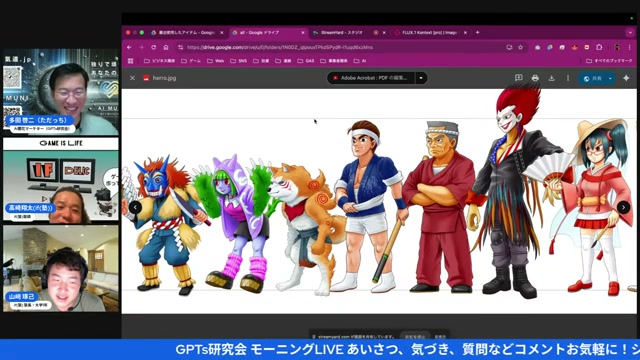Select 山崎 participant video tile at bottom

pos(61,269)
